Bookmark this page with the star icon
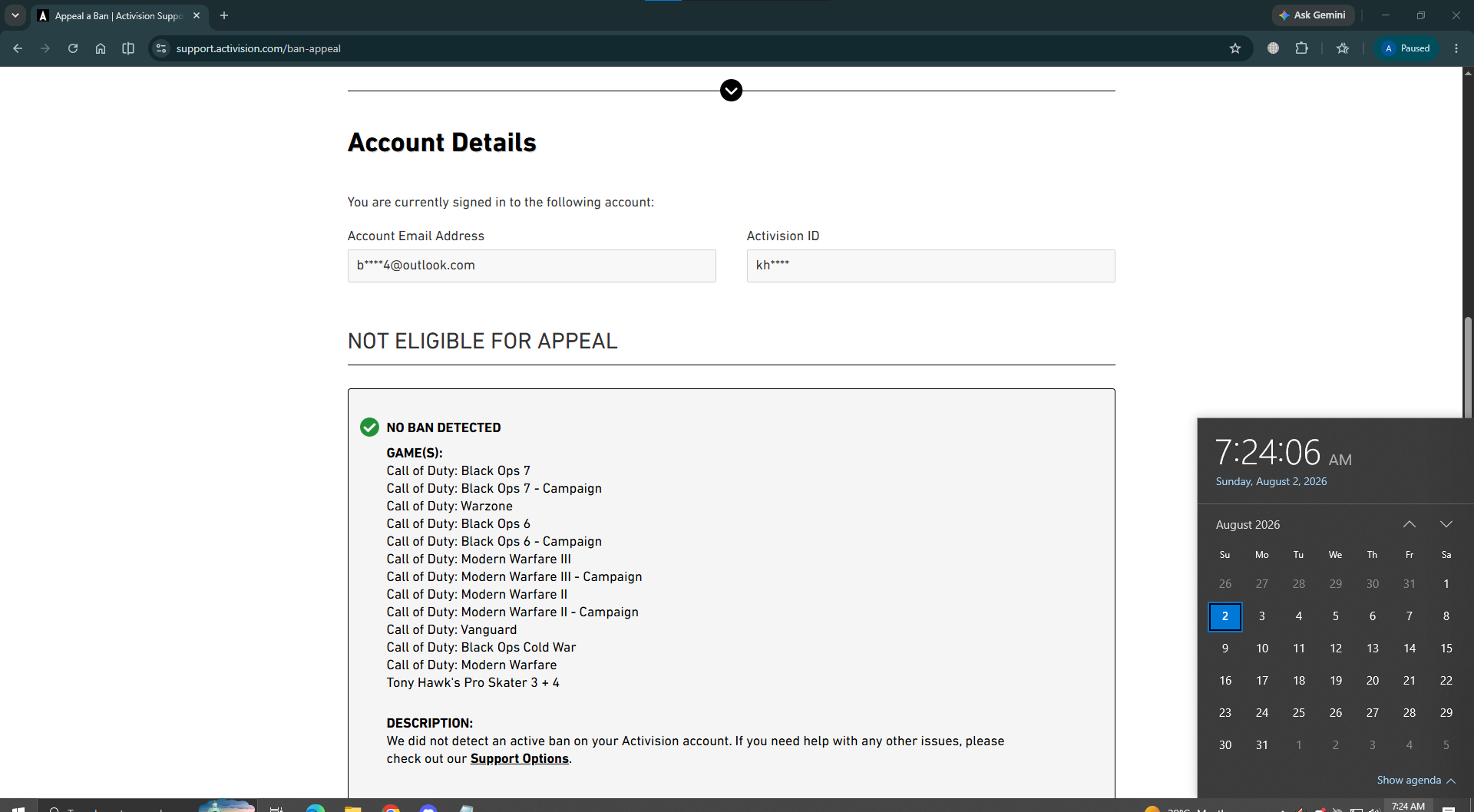This screenshot has width=1474, height=812. (1235, 48)
